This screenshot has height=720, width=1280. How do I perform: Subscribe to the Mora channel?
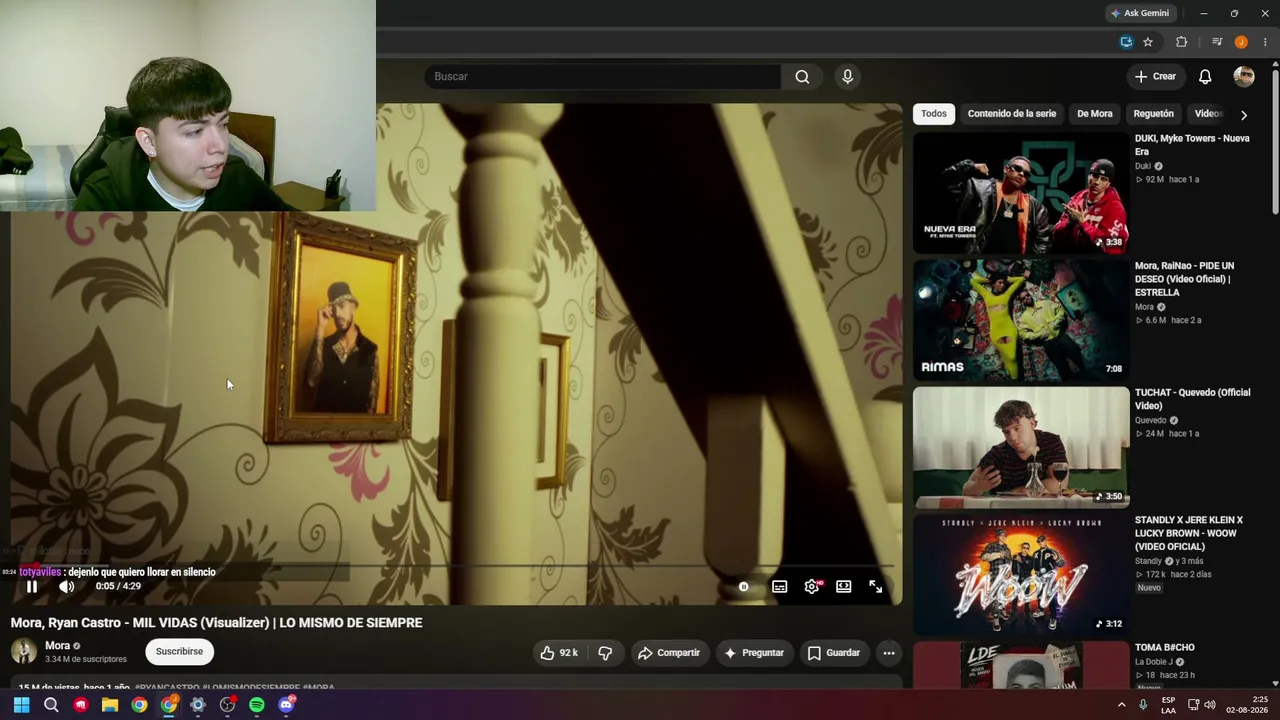point(179,652)
